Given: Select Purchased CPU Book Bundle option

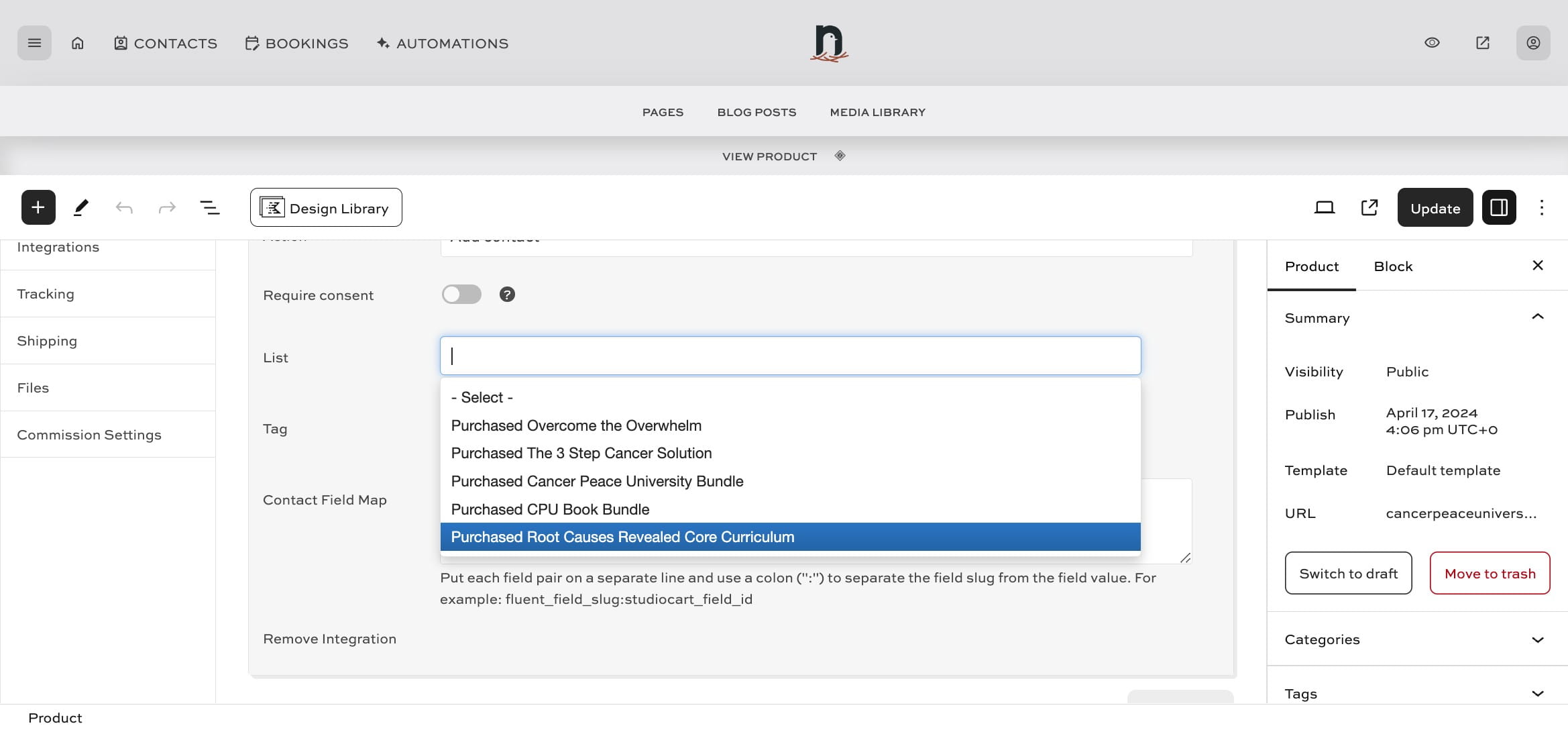Looking at the screenshot, I should click(x=550, y=509).
